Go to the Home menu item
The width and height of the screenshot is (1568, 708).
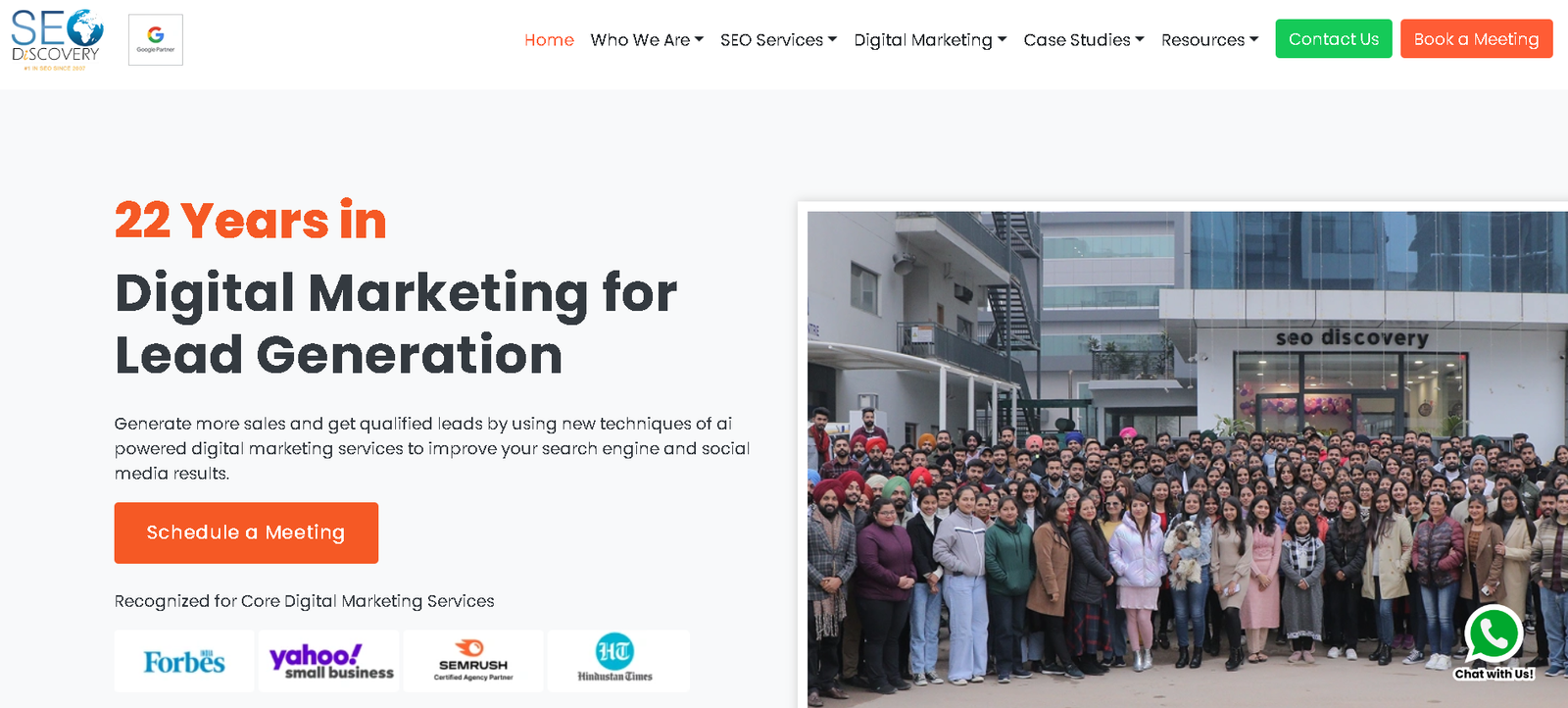(549, 40)
